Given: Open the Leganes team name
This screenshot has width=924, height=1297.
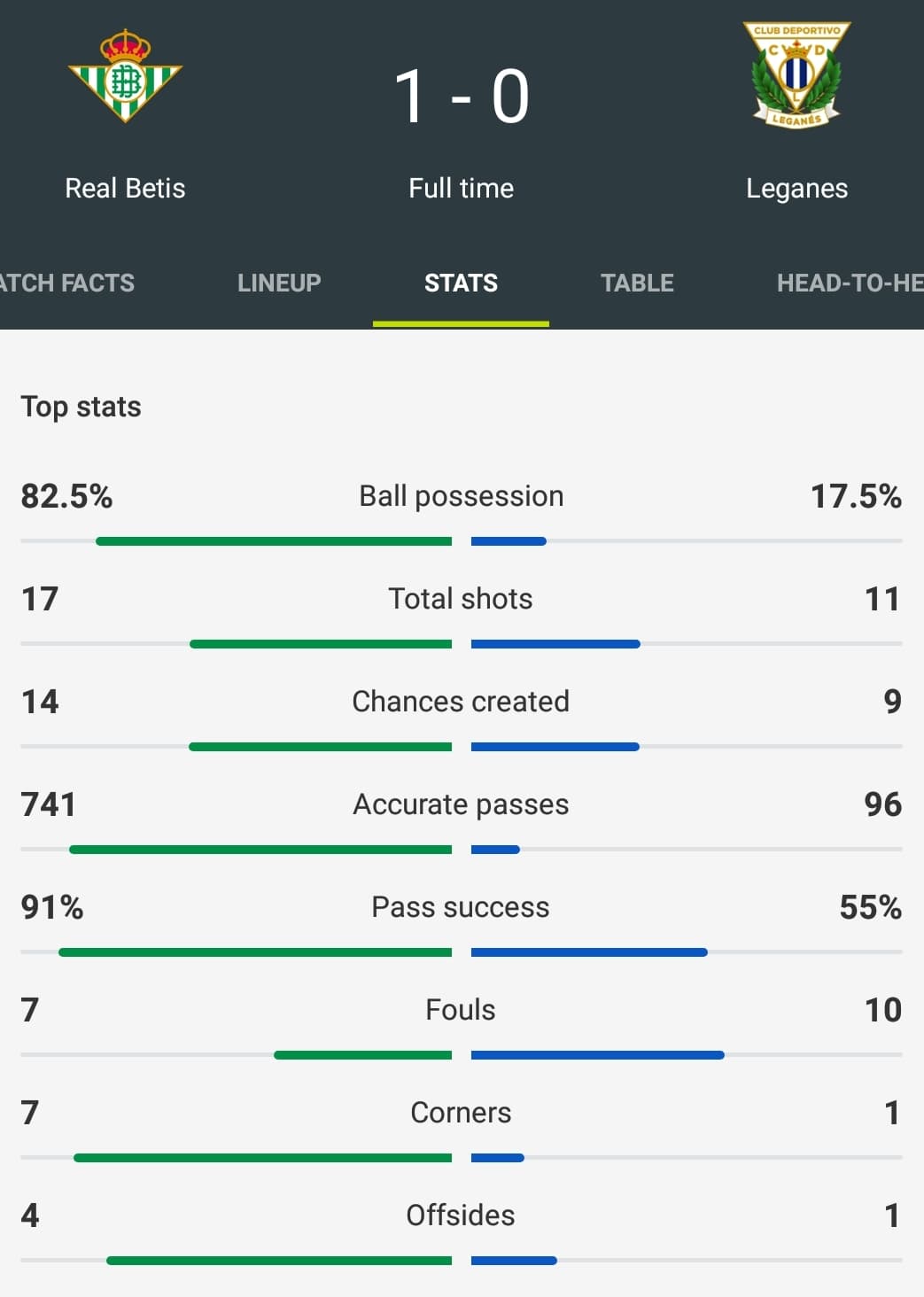Looking at the screenshot, I should tap(796, 188).
